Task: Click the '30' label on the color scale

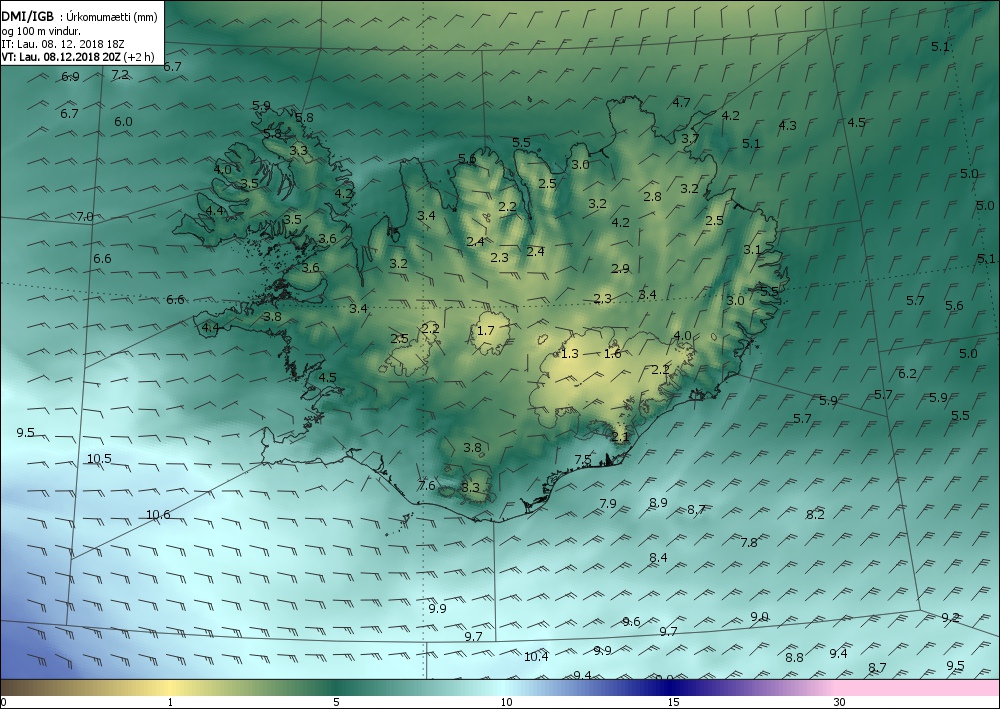Action: tap(839, 703)
